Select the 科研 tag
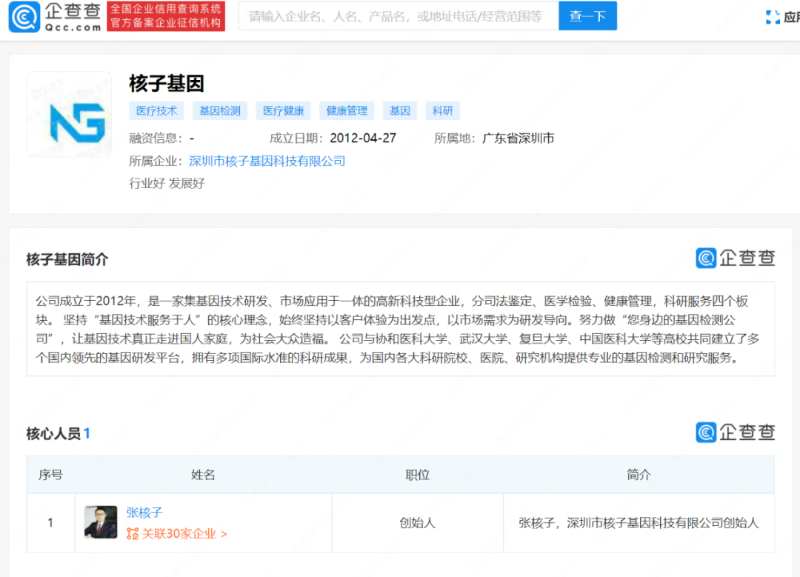 click(441, 110)
